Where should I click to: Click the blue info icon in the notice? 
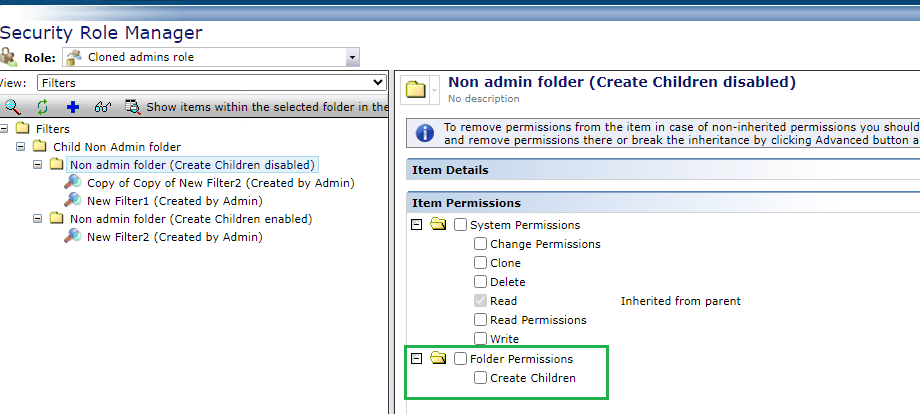425,133
